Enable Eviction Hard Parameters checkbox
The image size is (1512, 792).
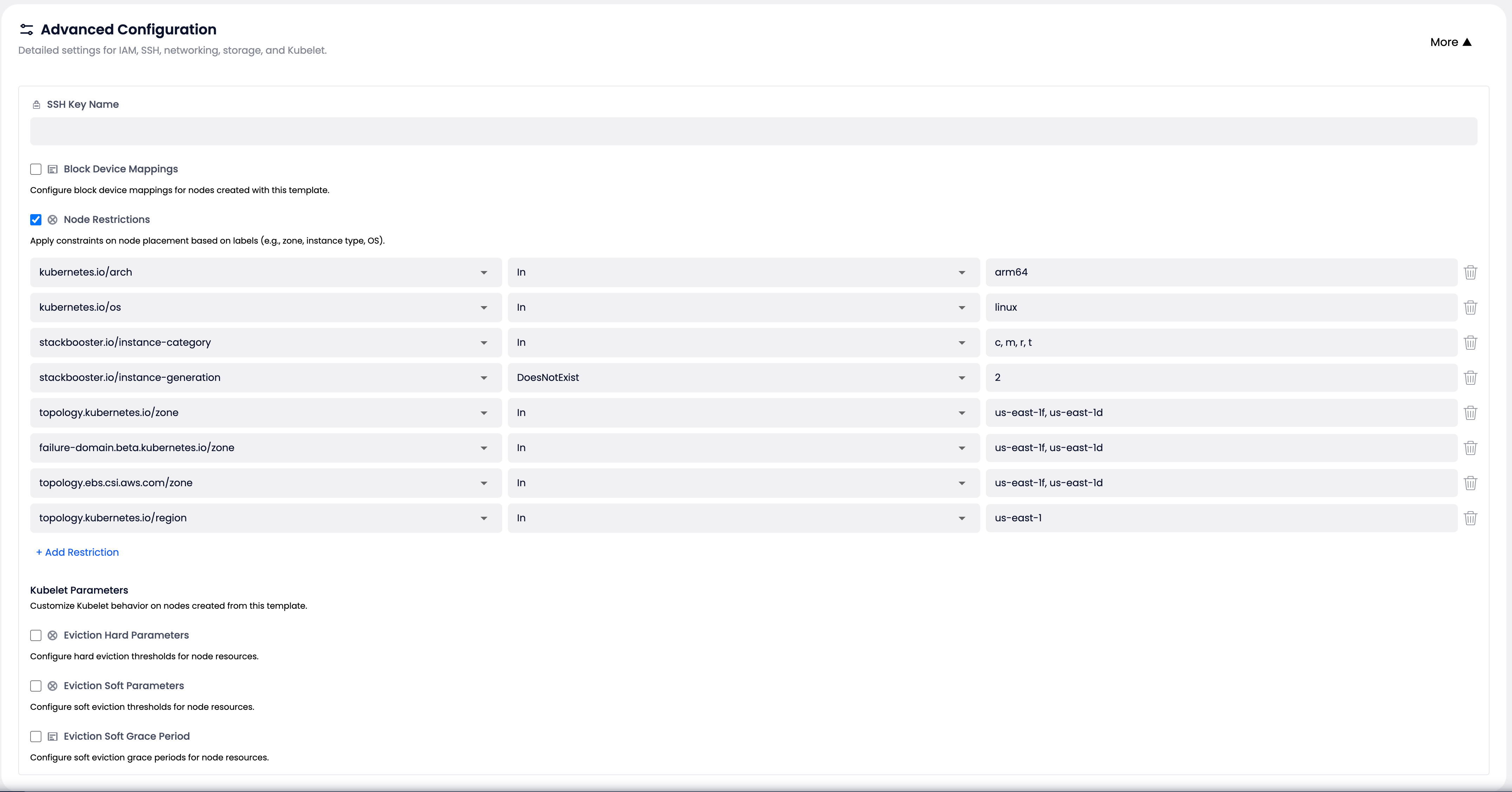(36, 635)
